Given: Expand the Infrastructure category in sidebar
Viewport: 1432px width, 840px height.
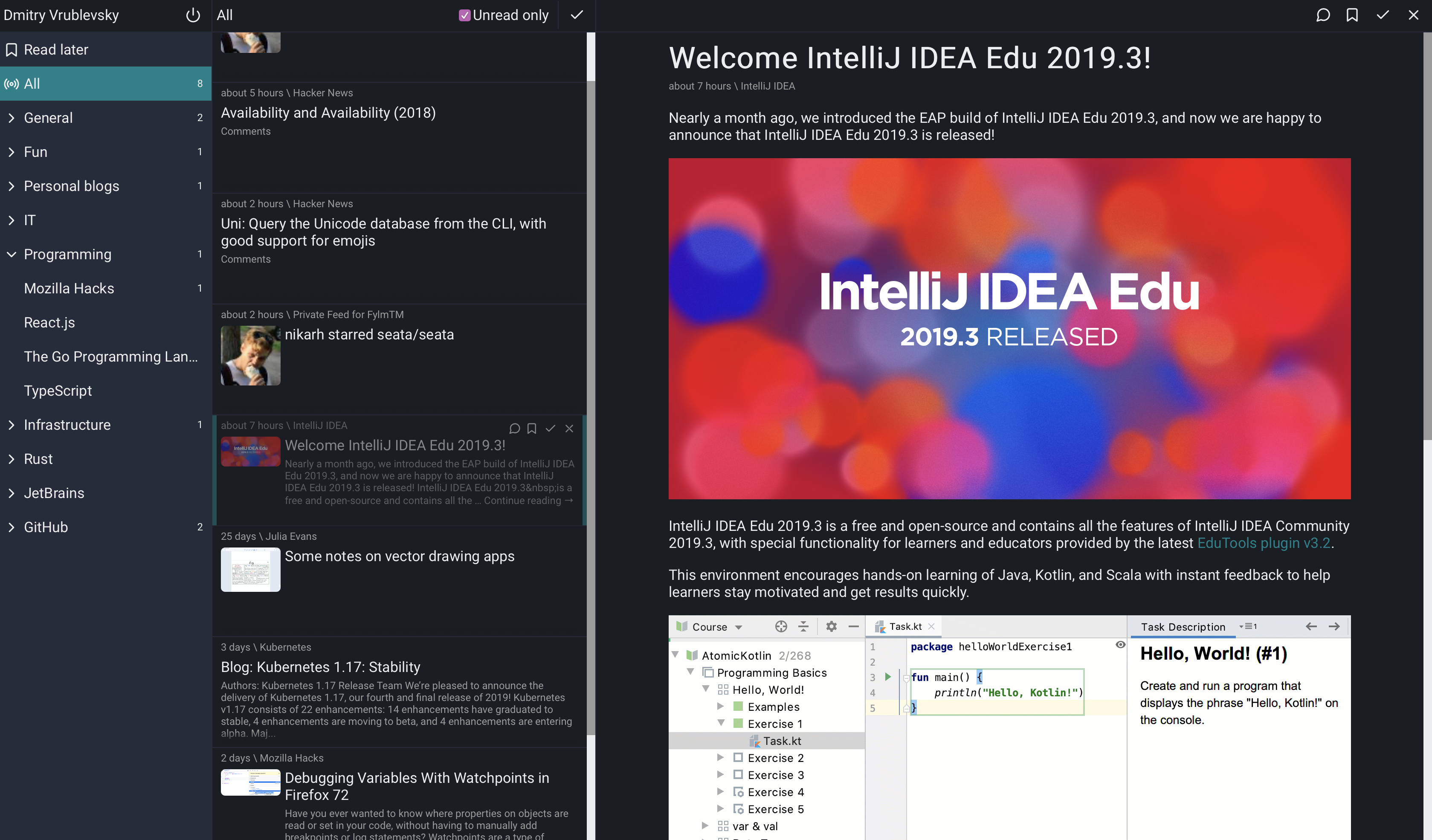Looking at the screenshot, I should 12,424.
